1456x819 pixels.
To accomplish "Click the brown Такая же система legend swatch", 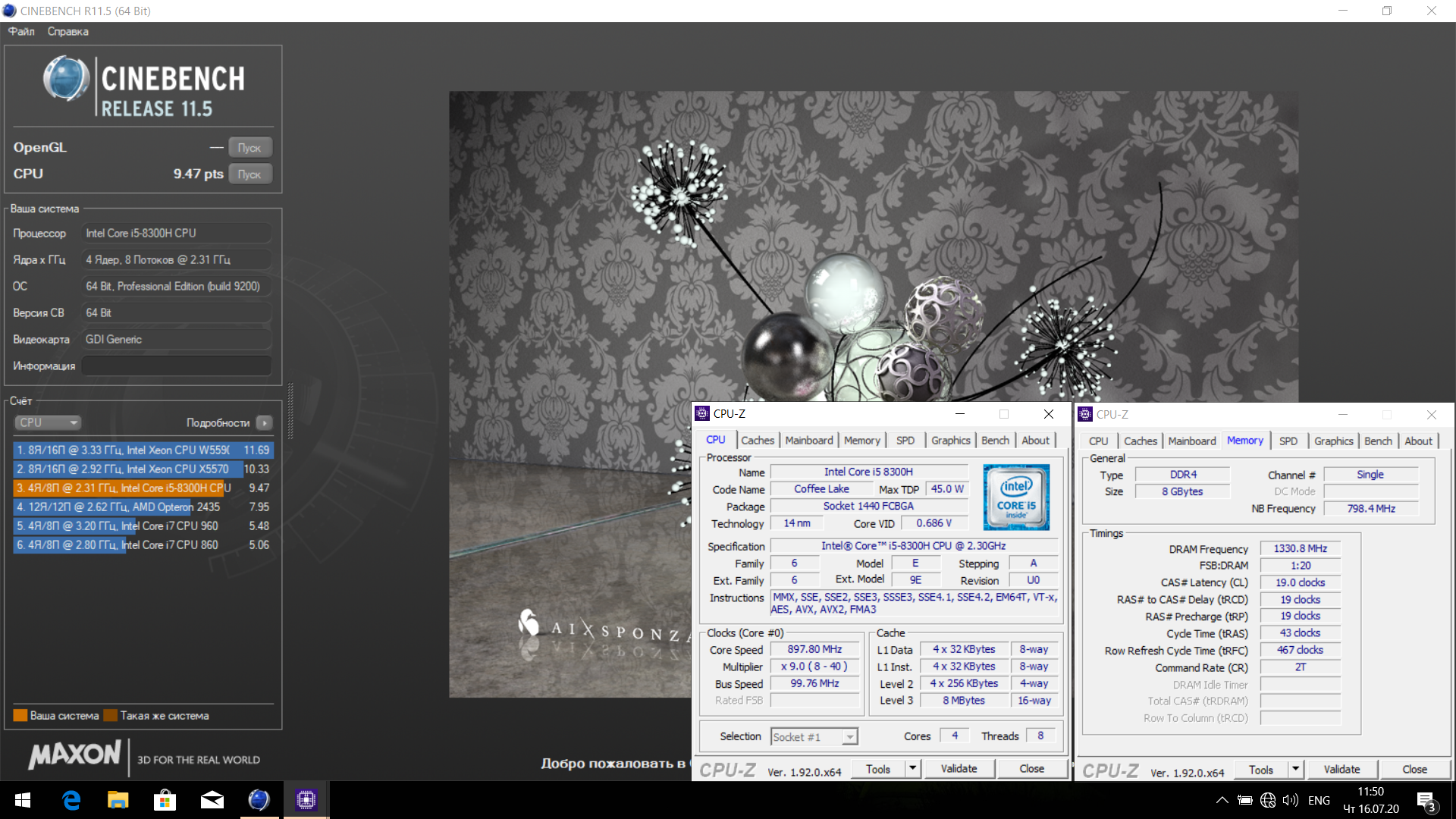I will click(111, 715).
